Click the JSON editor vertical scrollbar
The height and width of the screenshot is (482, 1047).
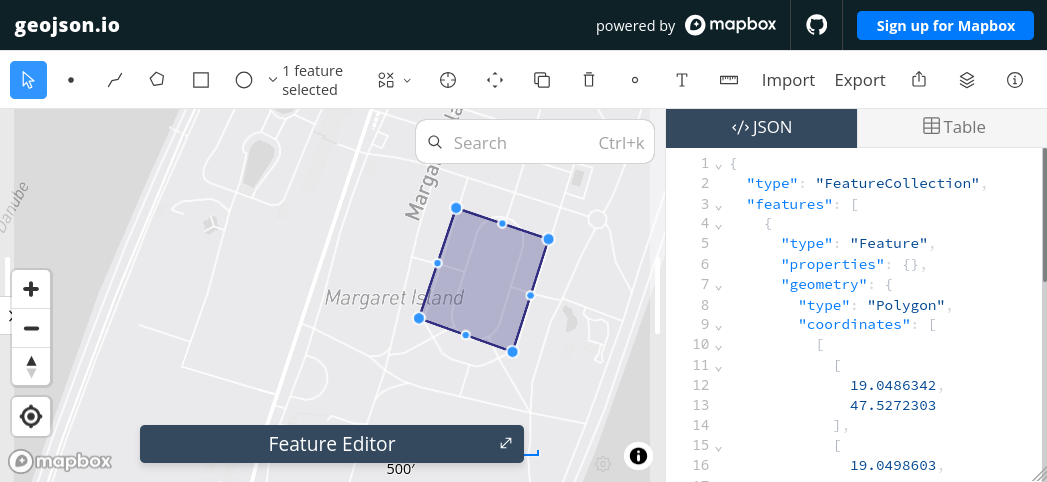pos(1044,214)
